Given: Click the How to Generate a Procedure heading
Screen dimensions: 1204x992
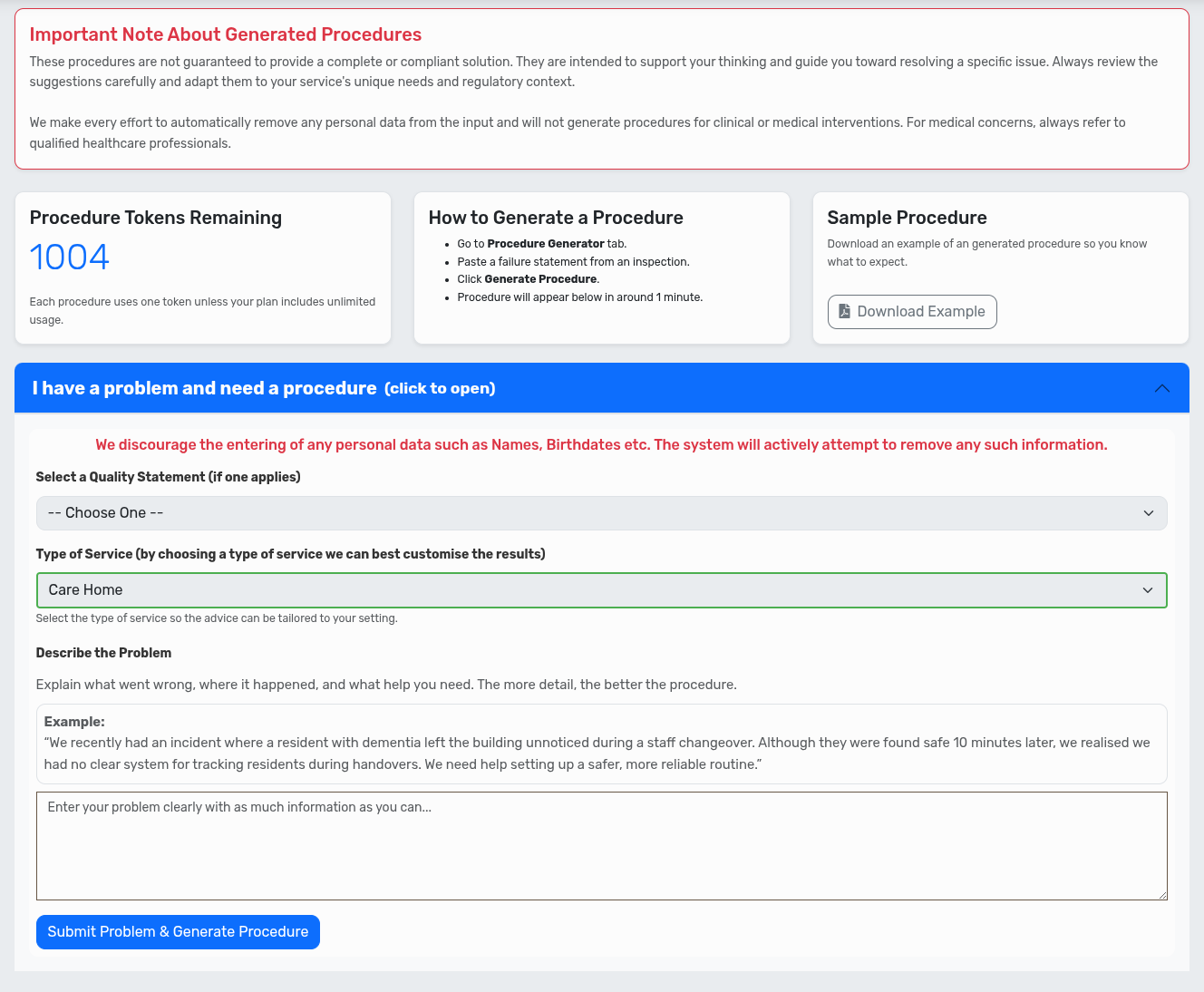Looking at the screenshot, I should pyautogui.click(x=556, y=218).
